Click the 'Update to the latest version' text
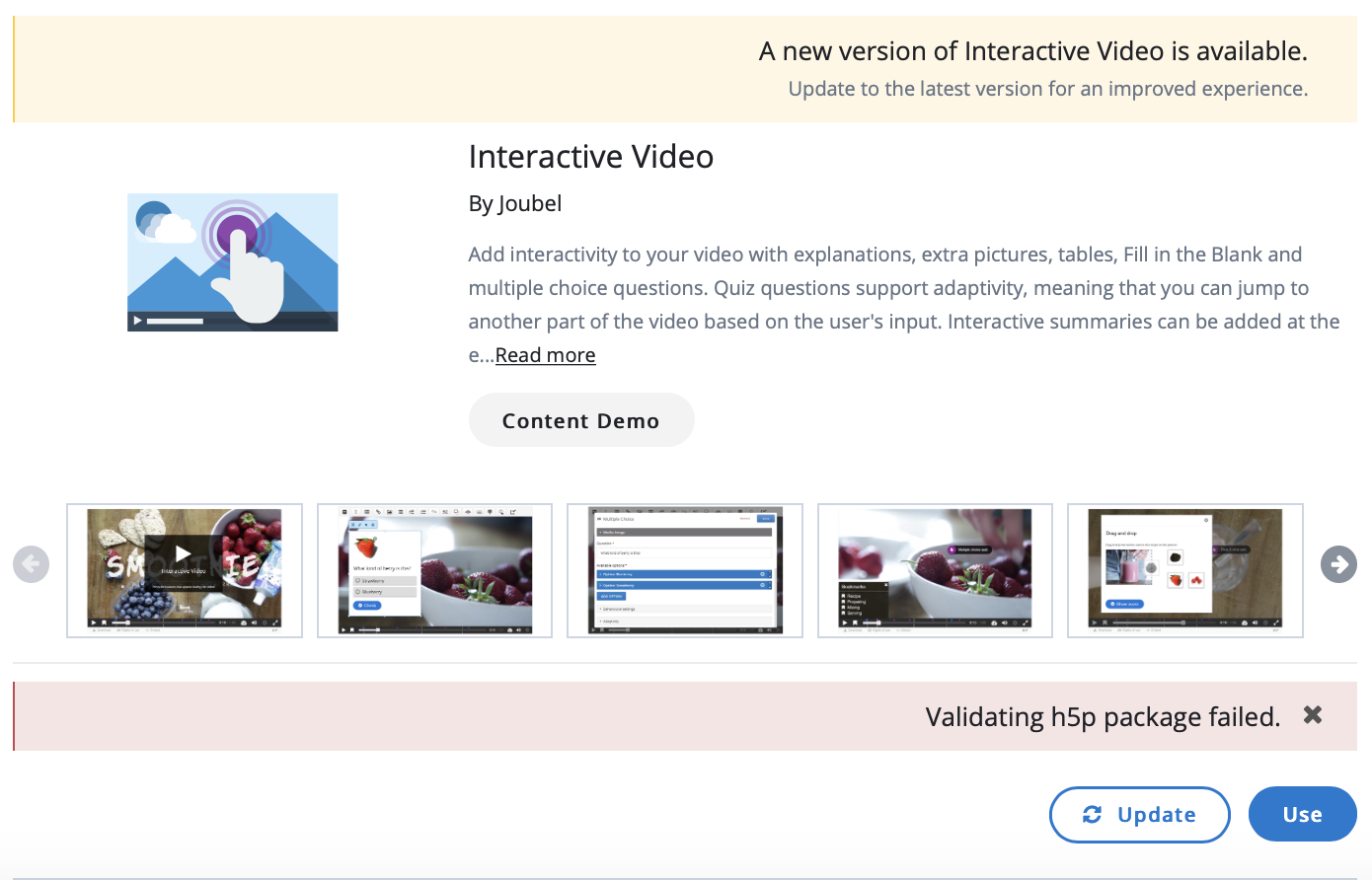This screenshot has height=880, width=1372. pos(1048,89)
